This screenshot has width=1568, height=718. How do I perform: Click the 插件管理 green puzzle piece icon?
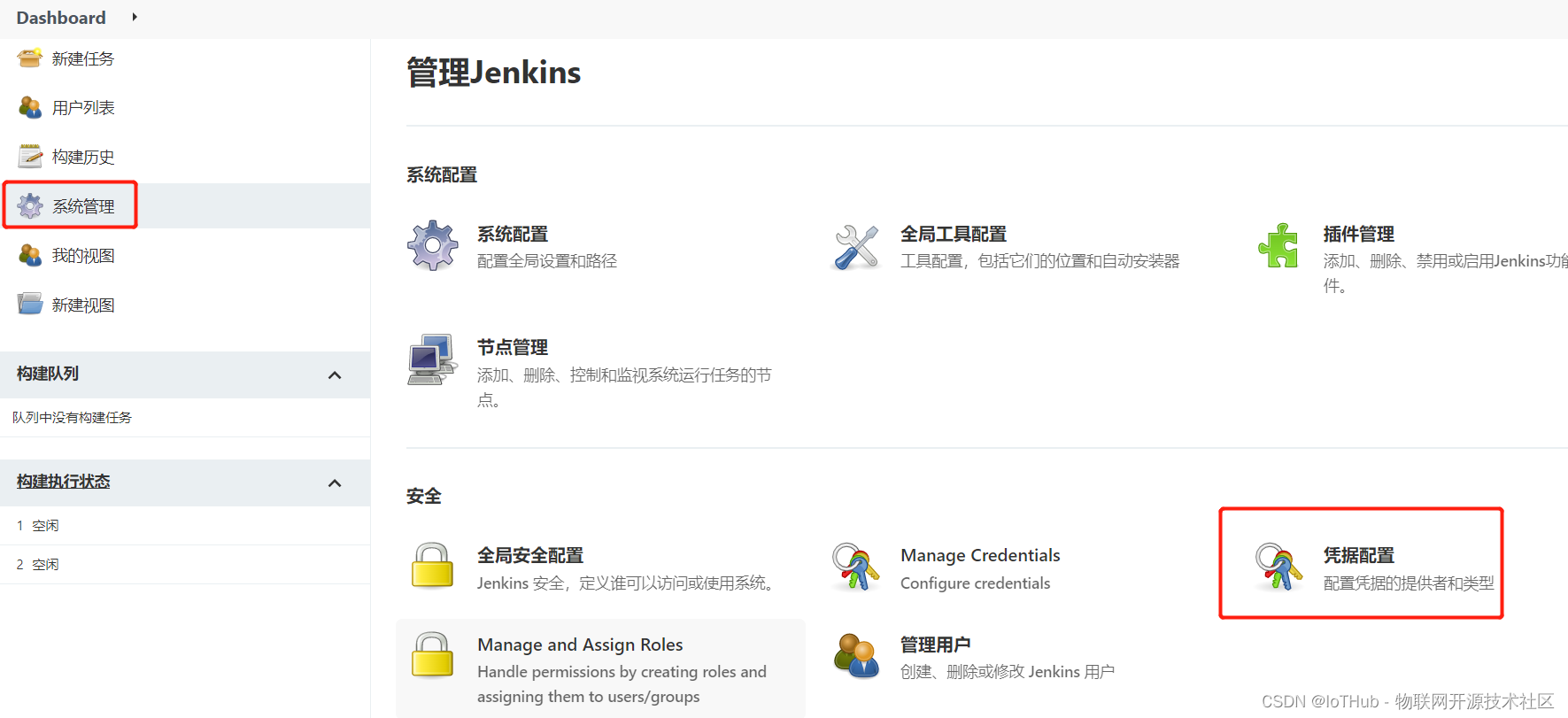pos(1278,245)
